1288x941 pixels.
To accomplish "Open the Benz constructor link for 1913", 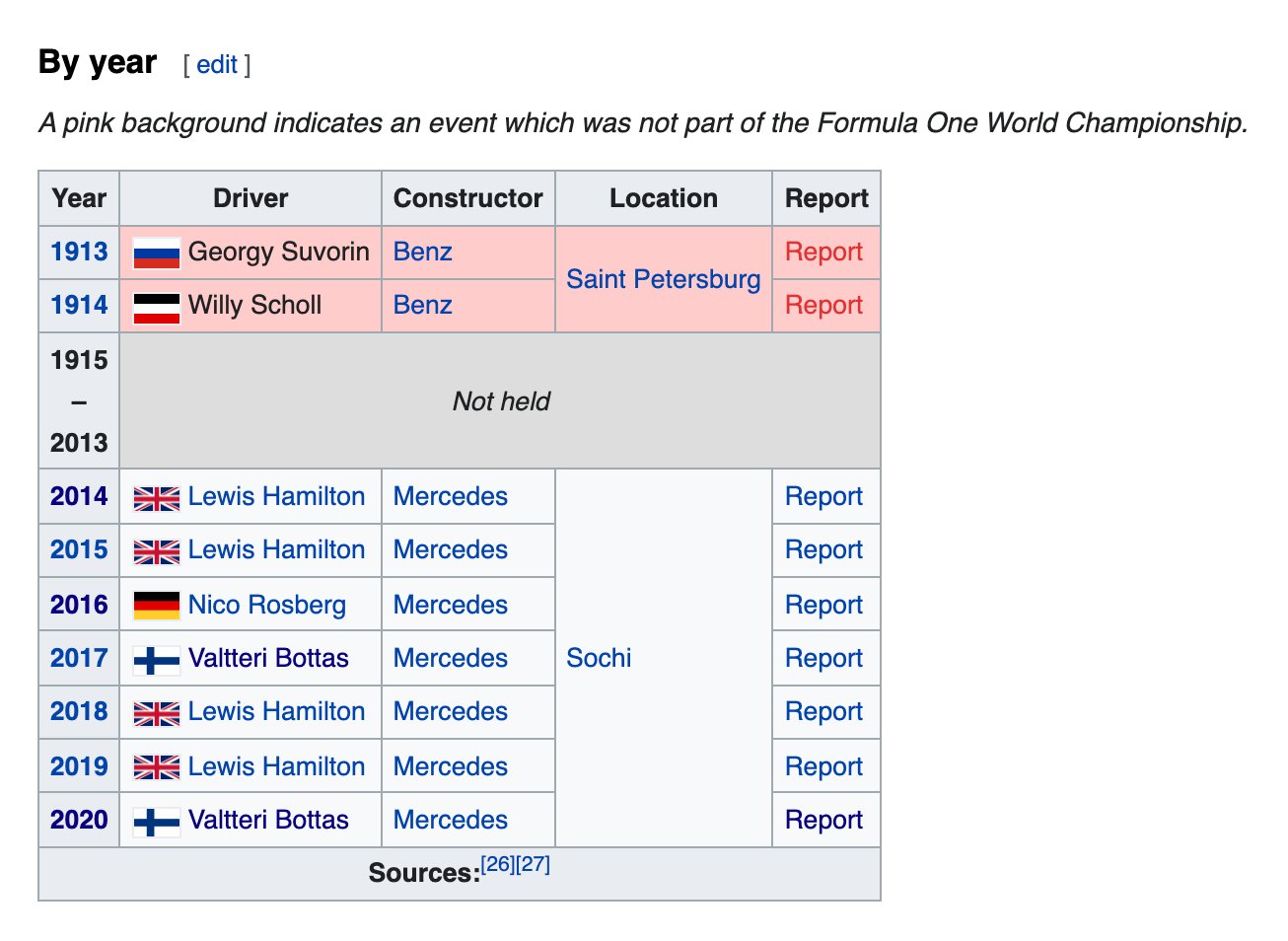I will tap(423, 252).
